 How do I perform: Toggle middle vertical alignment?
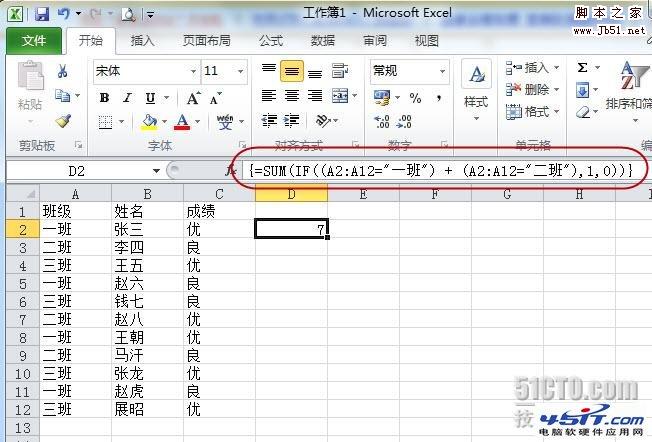[x=291, y=71]
